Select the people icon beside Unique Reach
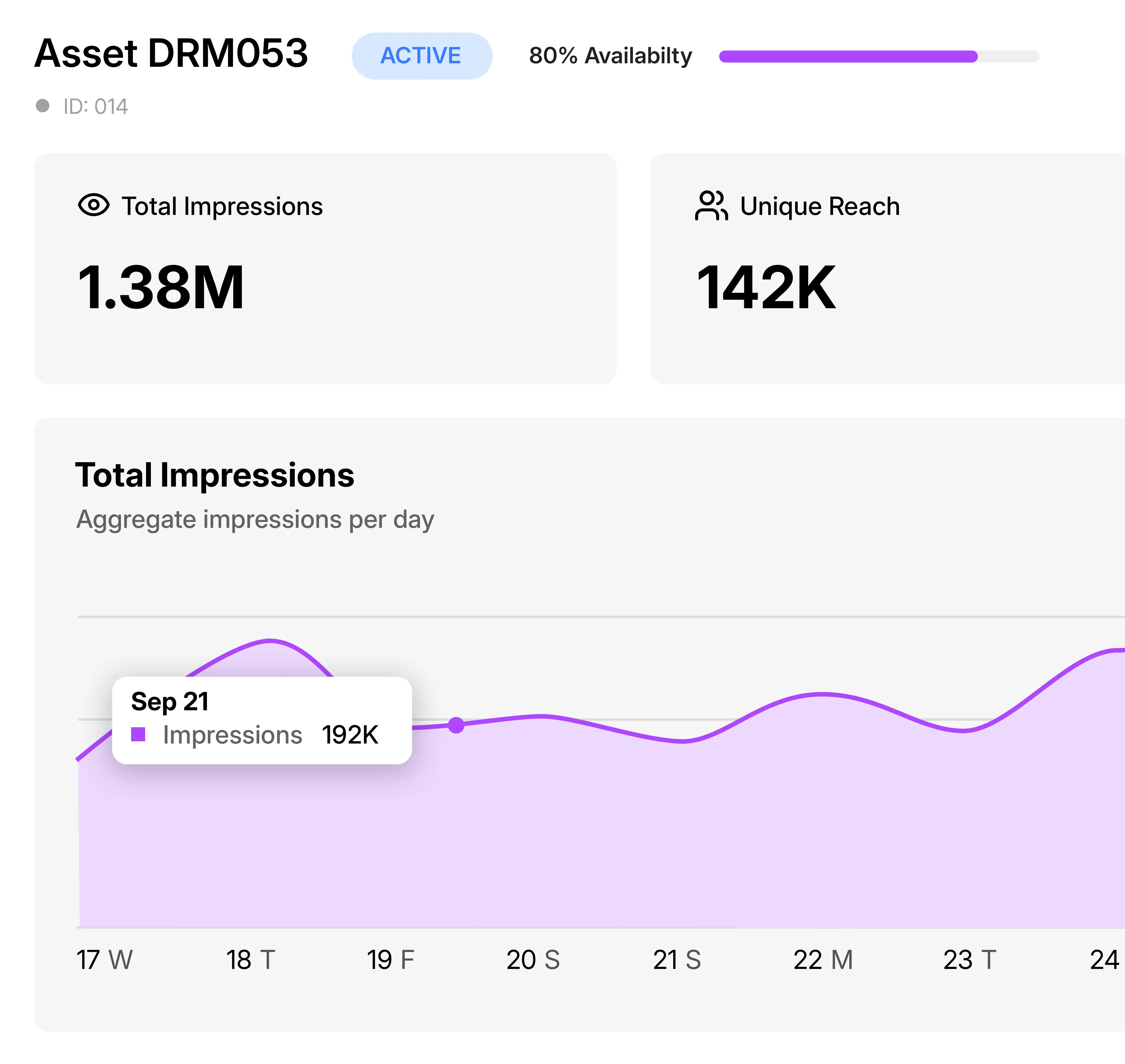This screenshot has height=1064, width=1125. pyautogui.click(x=711, y=206)
